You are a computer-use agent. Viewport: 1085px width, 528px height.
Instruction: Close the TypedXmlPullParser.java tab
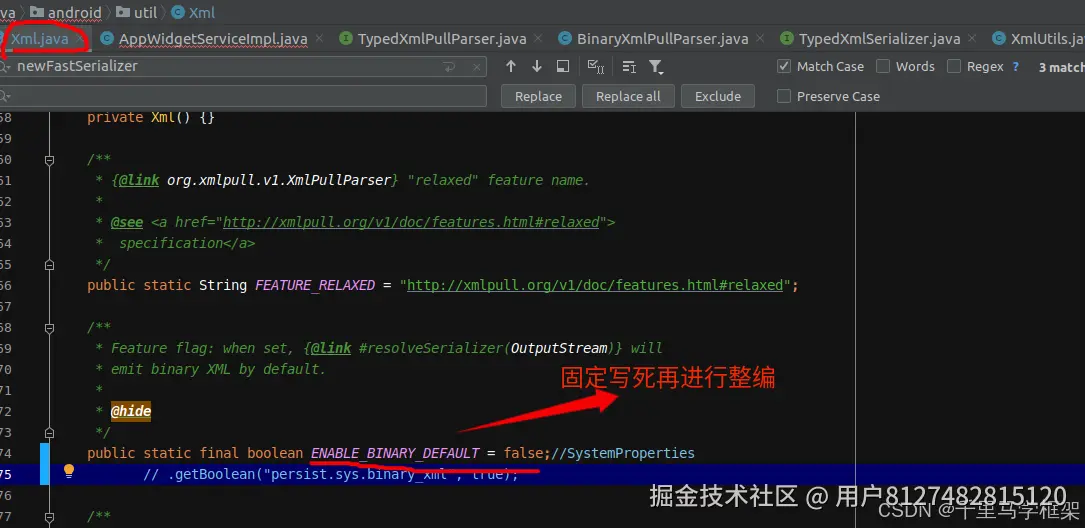[538, 39]
